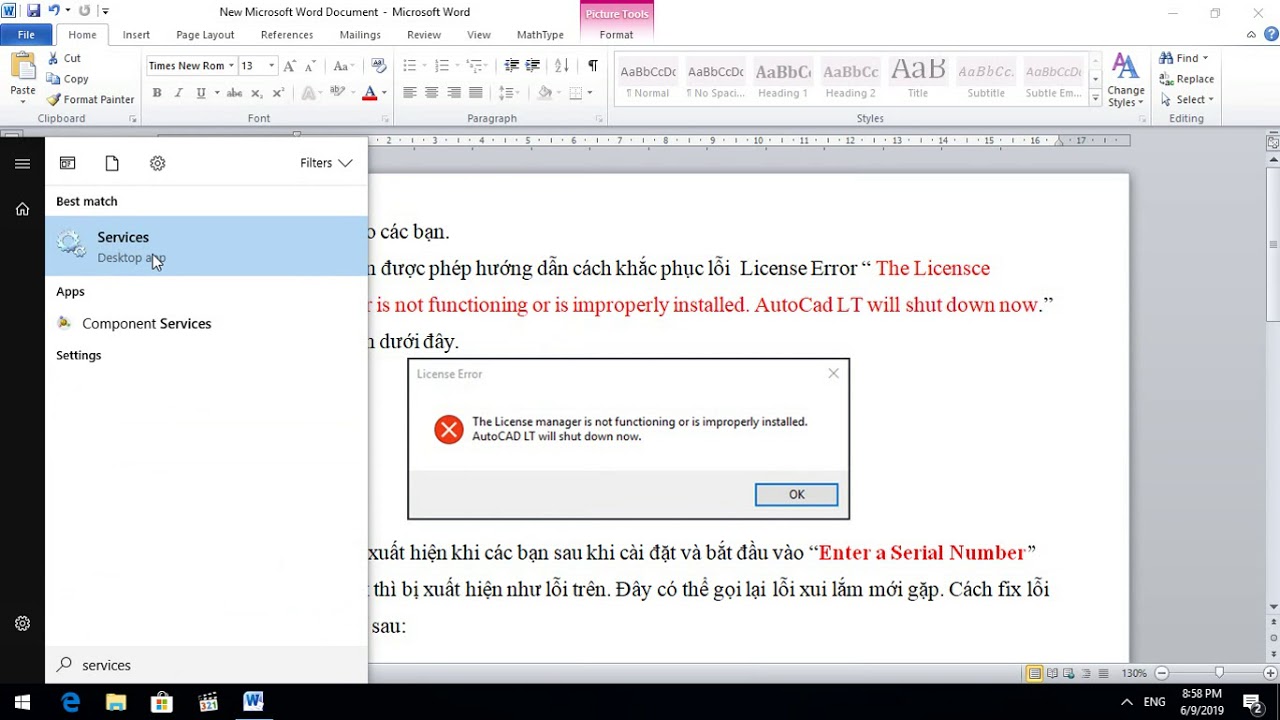Click the Settings gear in search sidebar

coord(22,623)
